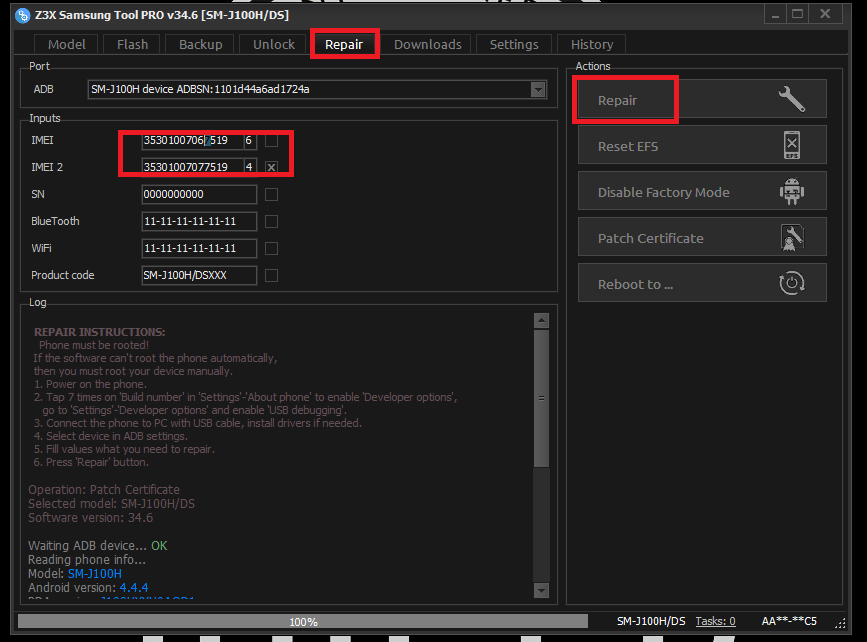The width and height of the screenshot is (867, 642).
Task: Click 'Operation: Patch Certificate' log line
Action: pos(104,490)
